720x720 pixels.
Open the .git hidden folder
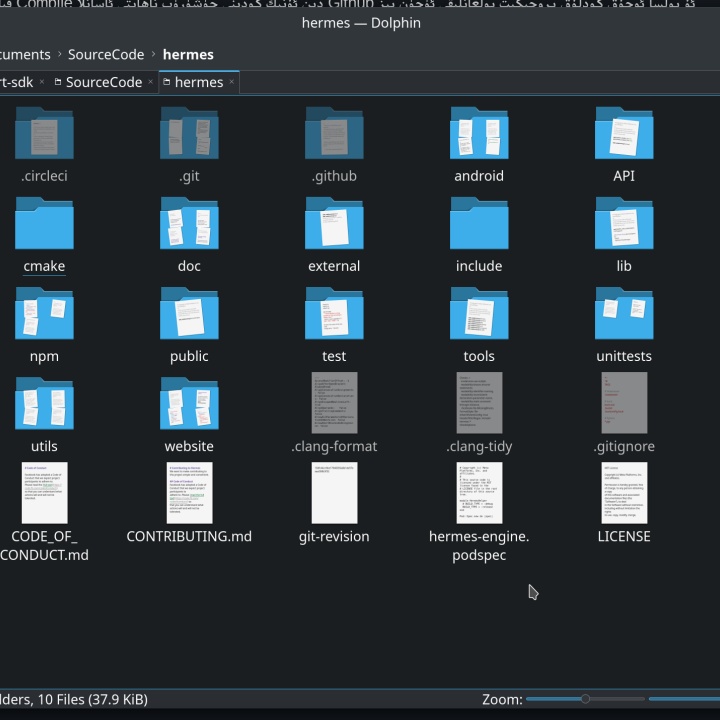point(189,133)
